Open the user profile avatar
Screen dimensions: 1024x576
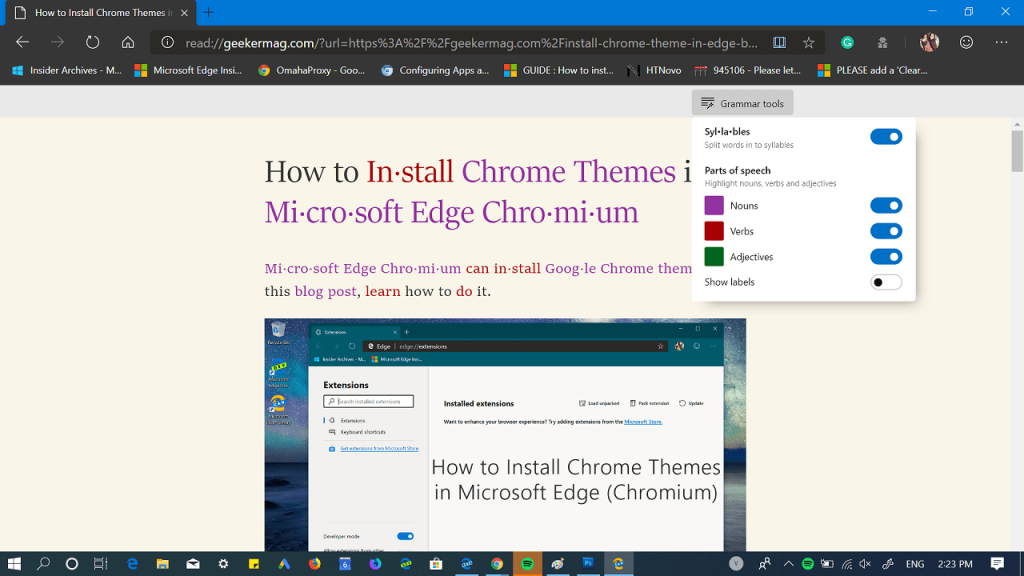point(929,42)
